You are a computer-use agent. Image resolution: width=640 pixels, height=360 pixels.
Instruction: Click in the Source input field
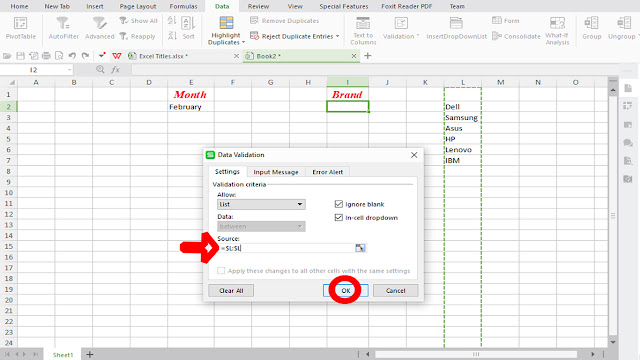click(287, 248)
